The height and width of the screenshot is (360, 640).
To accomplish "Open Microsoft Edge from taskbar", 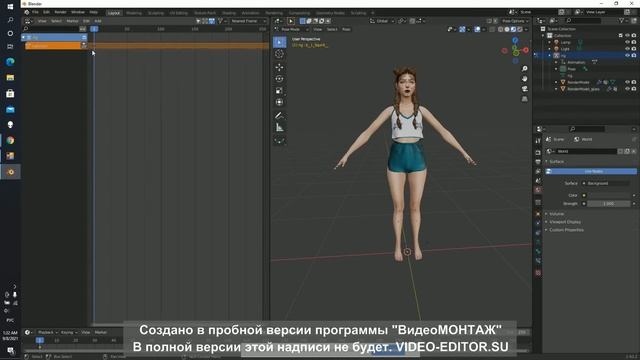I will tap(10, 62).
